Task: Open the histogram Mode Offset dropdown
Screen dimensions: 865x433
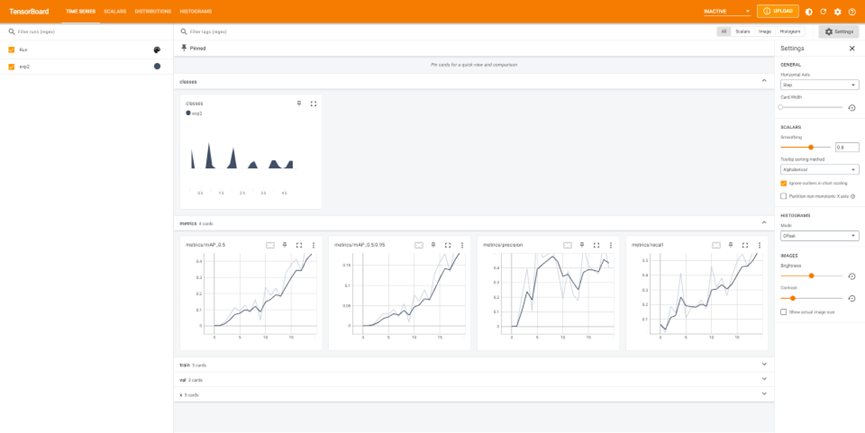Action: [819, 236]
